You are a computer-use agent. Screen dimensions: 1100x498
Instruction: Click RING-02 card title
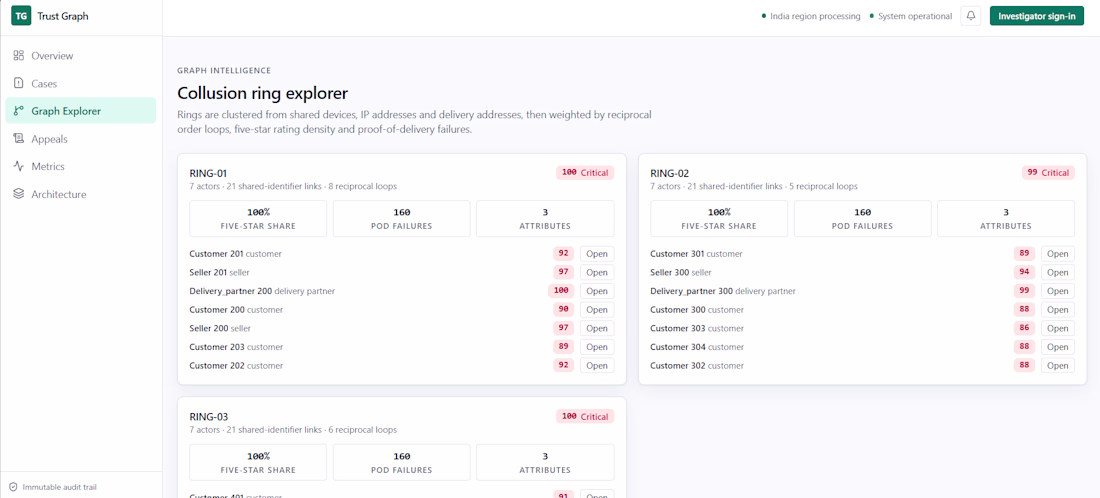pos(669,173)
